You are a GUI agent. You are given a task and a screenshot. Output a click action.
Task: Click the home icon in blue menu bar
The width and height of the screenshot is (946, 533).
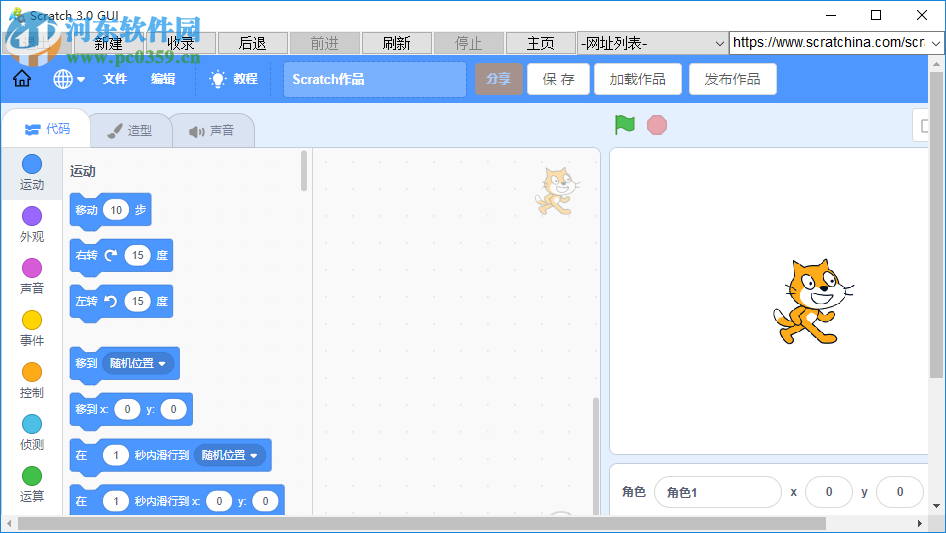pos(22,78)
